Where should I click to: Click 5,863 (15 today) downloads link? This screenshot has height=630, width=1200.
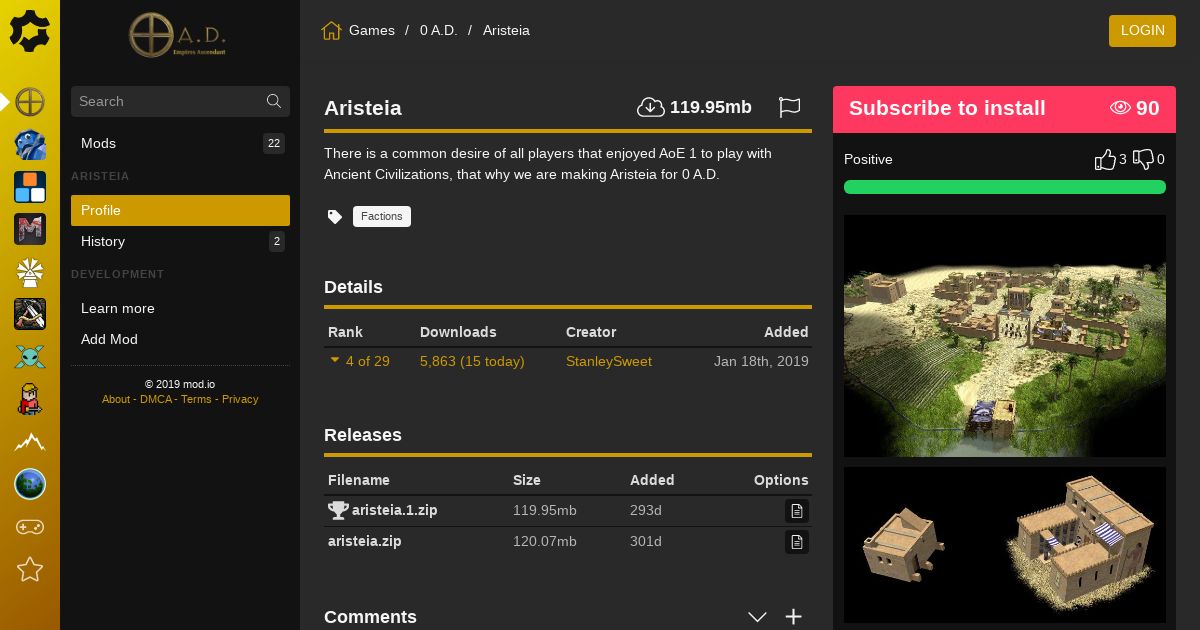[472, 361]
